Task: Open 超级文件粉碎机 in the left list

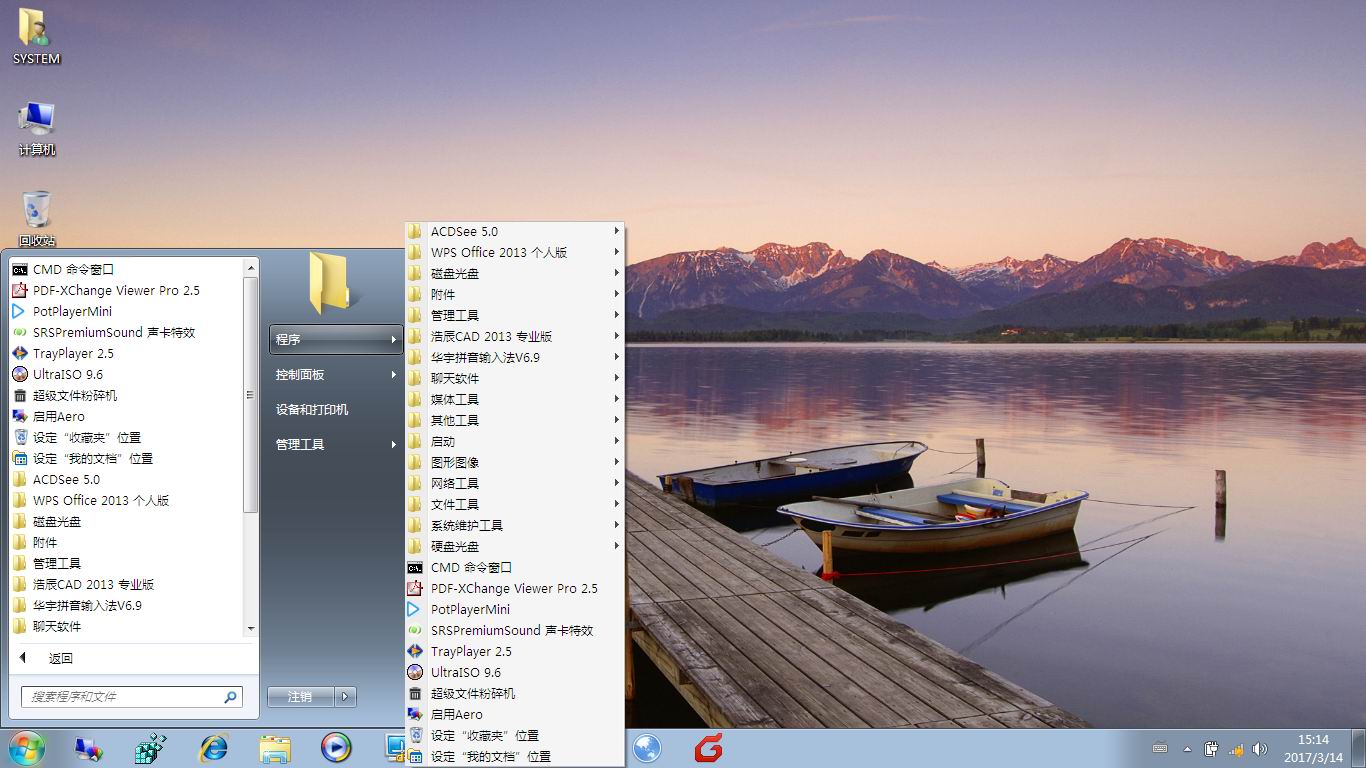Action: click(125, 395)
